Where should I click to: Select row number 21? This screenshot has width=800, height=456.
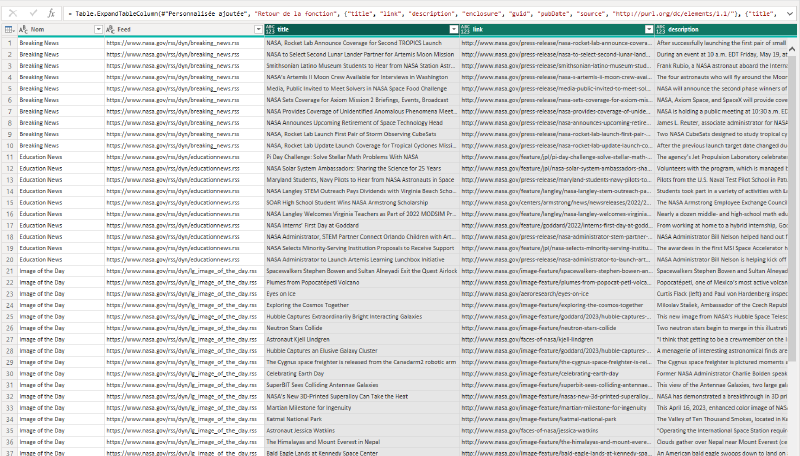[x=9, y=271]
